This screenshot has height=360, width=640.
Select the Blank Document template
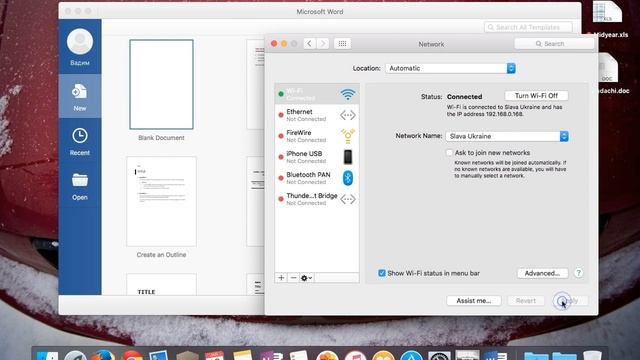coord(162,84)
